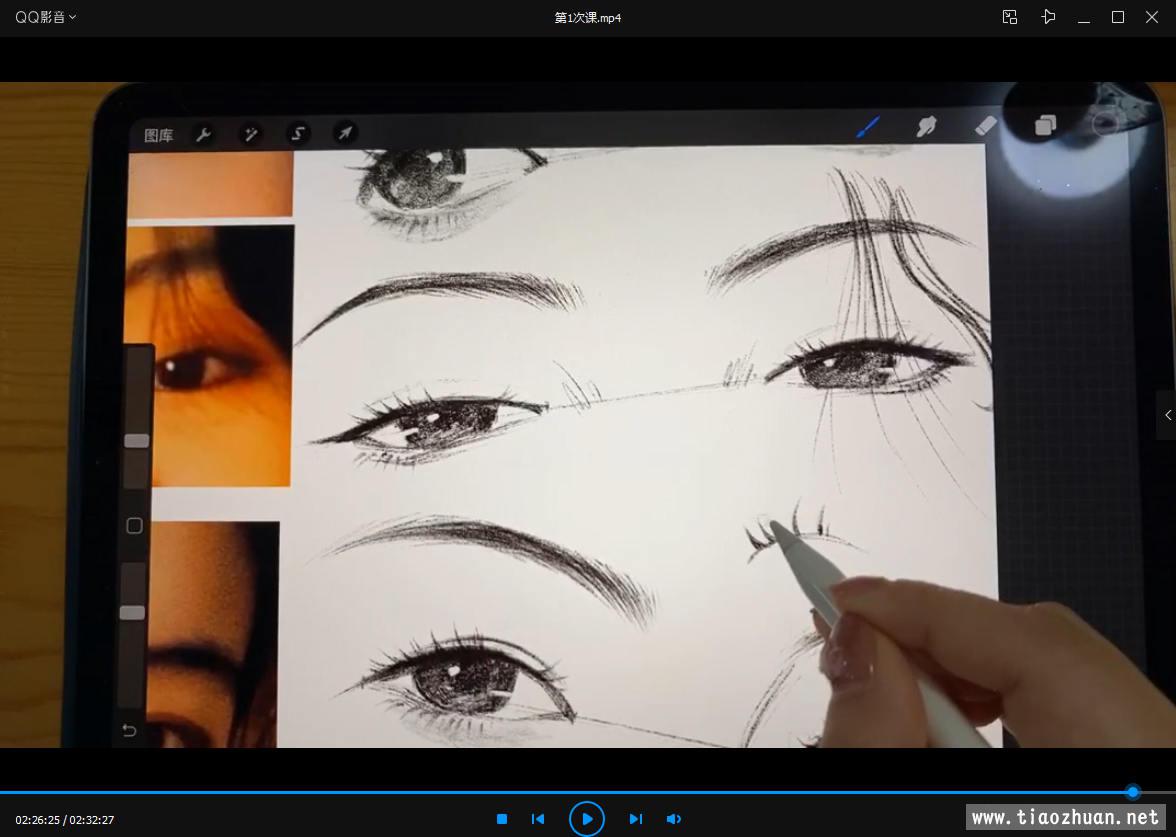1176x837 pixels.
Task: Click the eye reference photo with bangs
Action: coord(210,356)
